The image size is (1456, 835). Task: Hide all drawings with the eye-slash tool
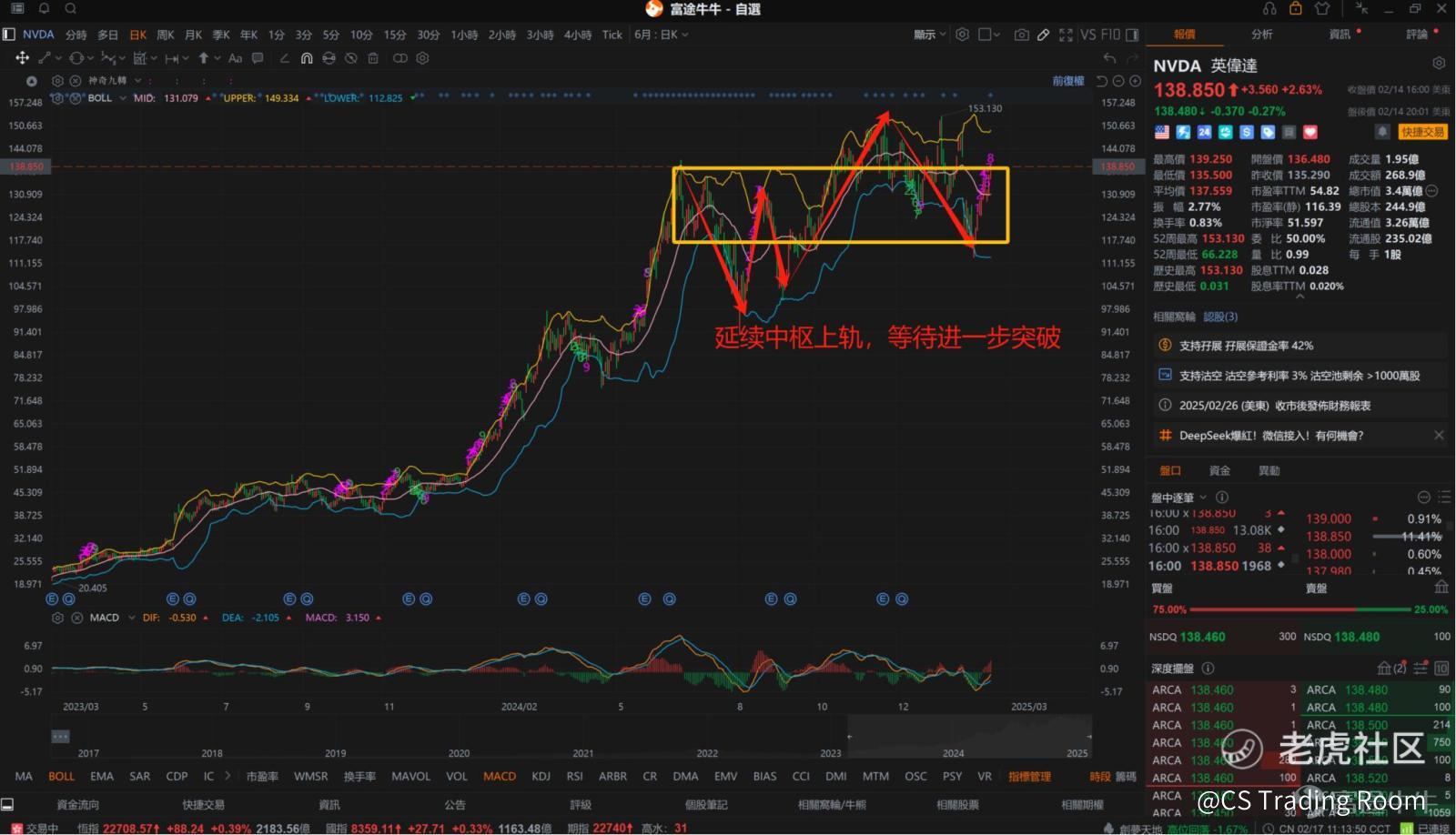pos(350,58)
